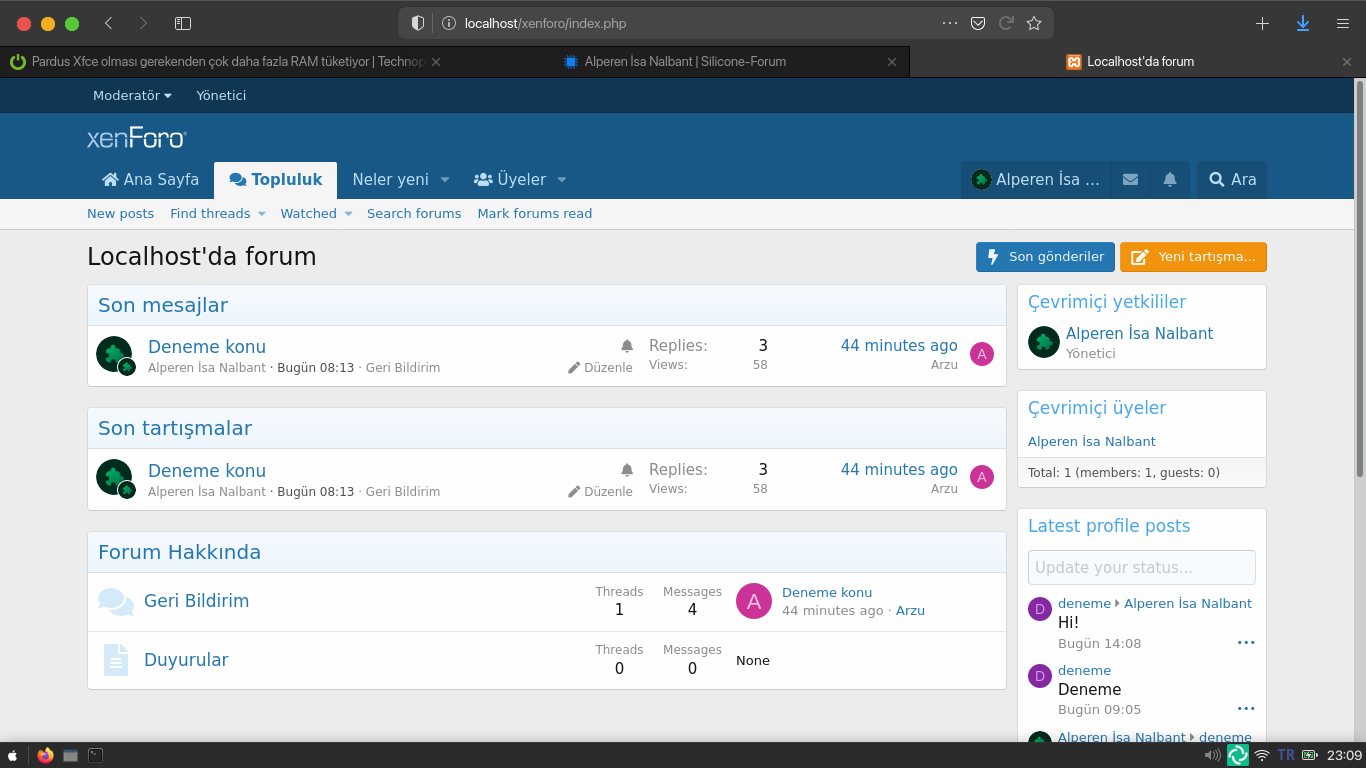The height and width of the screenshot is (768, 1366).
Task: Open options dots for Deneme profile post
Action: 1246,709
